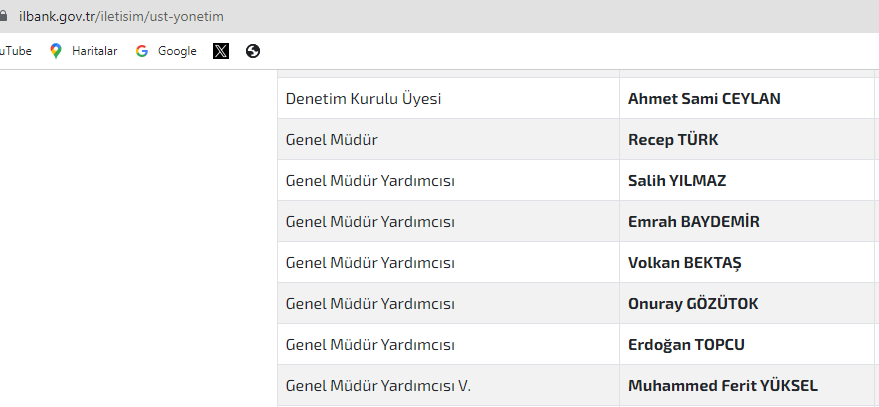
Task: Click the Genel Müdür Yardımcısı V. cell
Action: pyautogui.click(x=448, y=385)
